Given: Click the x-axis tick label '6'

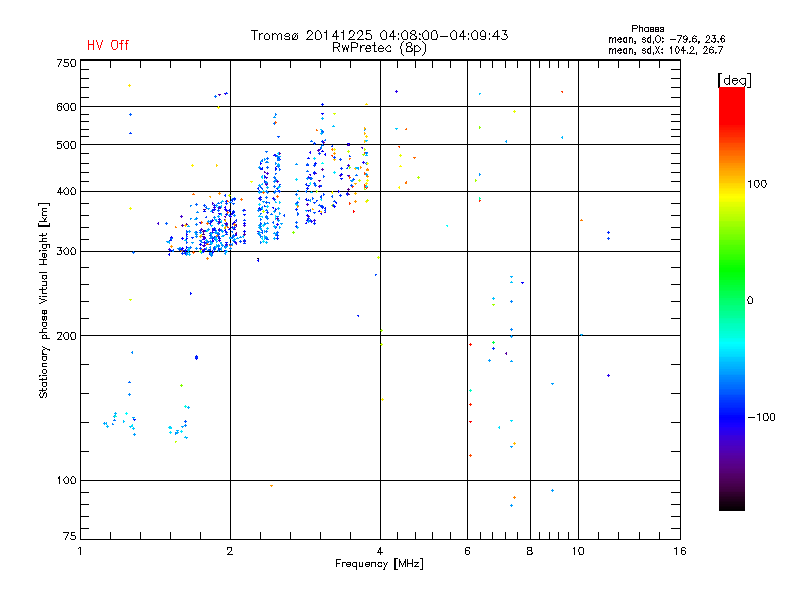Looking at the screenshot, I should click(467, 551).
